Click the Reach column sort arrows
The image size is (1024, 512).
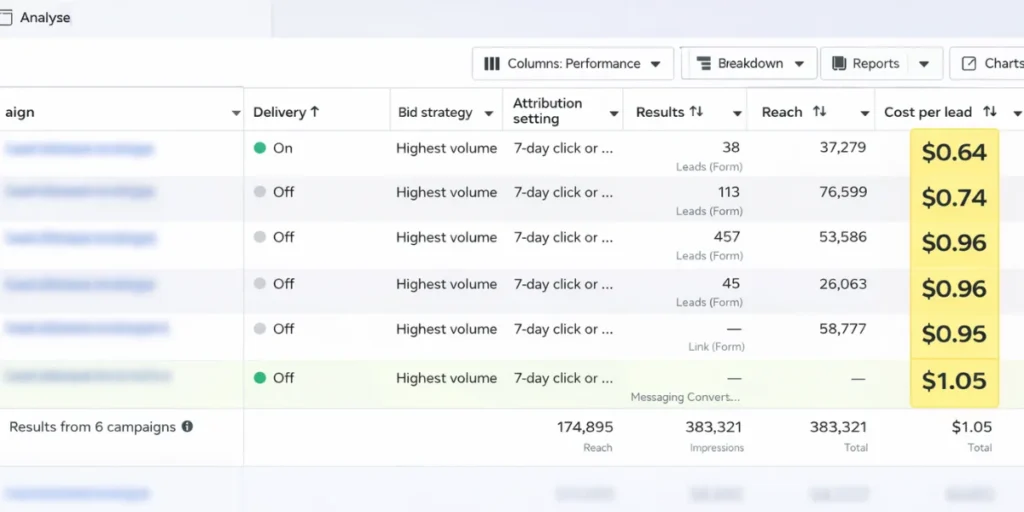[819, 112]
